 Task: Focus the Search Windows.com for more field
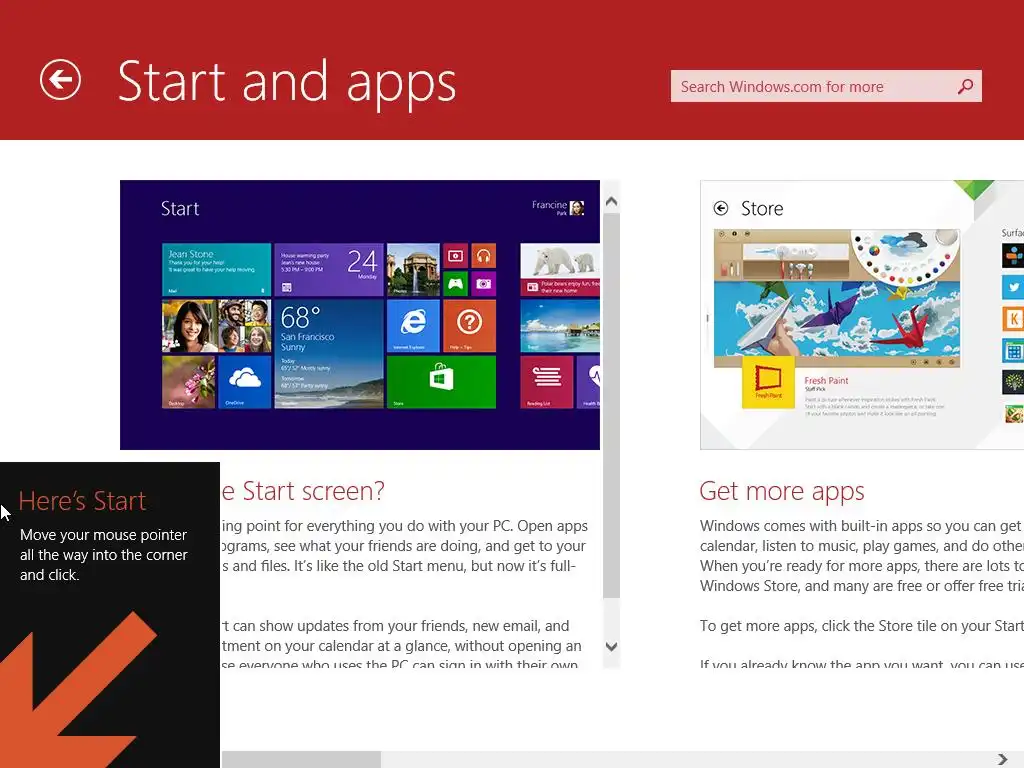825,86
